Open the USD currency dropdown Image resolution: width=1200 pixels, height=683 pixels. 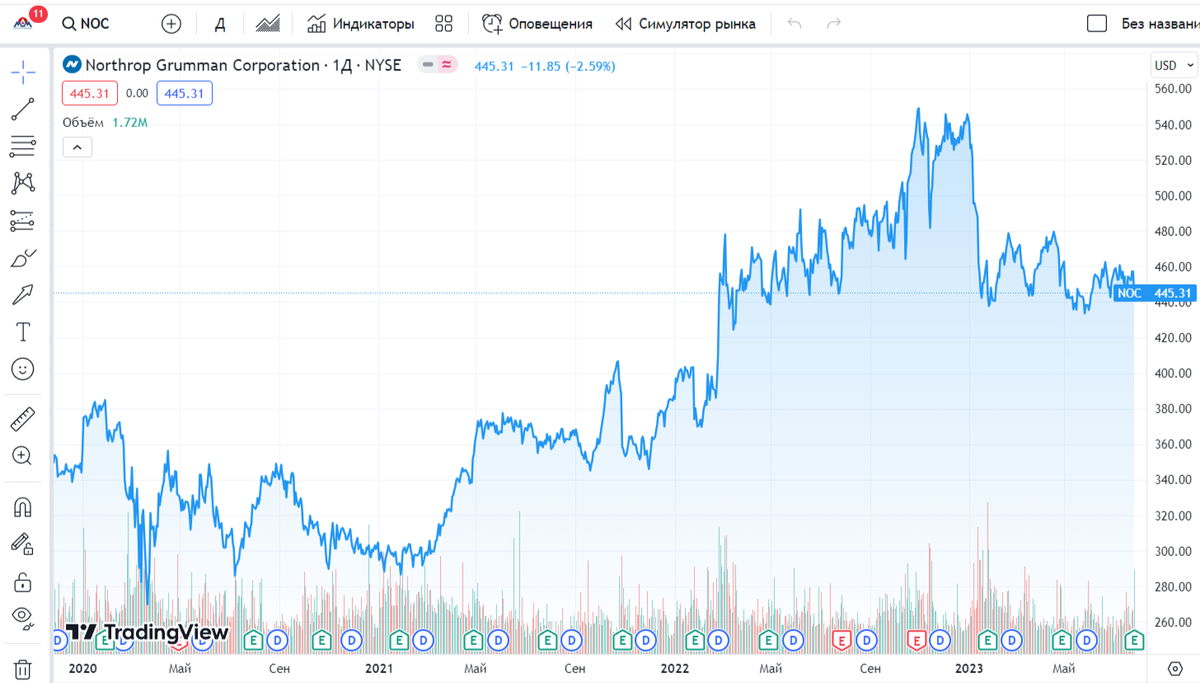coord(1173,65)
